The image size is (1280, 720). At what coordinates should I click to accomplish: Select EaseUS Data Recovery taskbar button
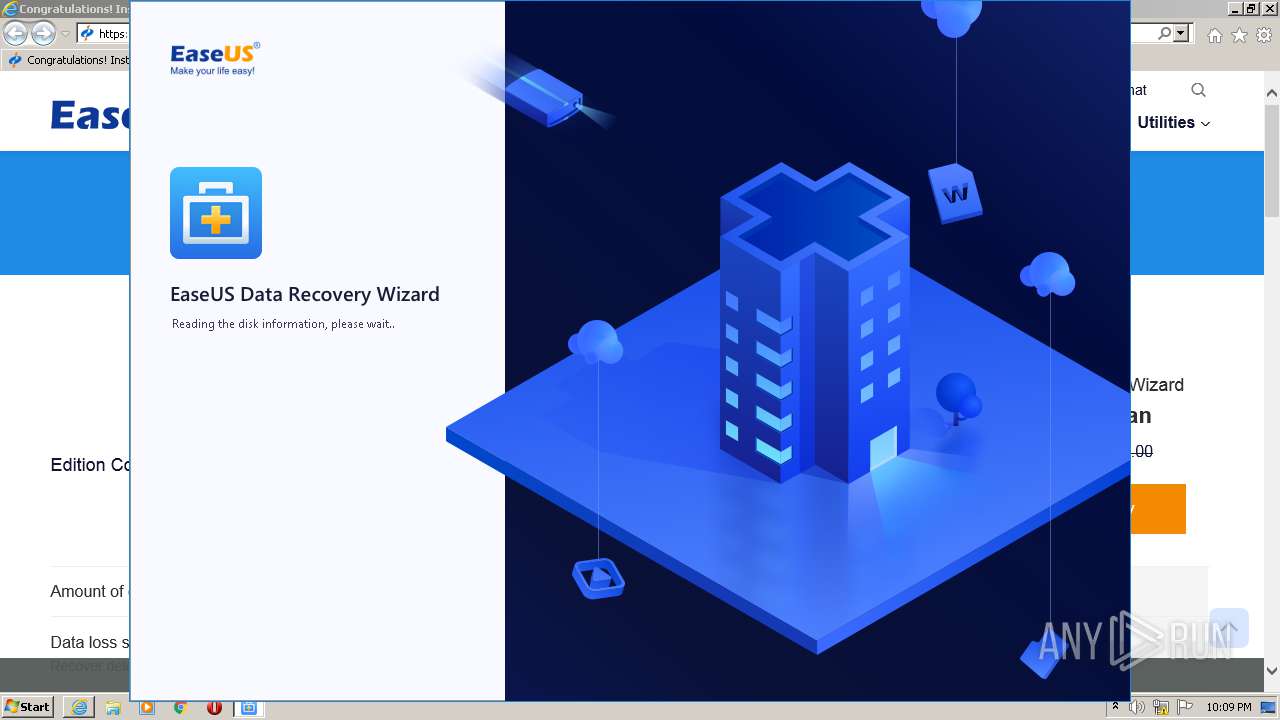point(249,707)
